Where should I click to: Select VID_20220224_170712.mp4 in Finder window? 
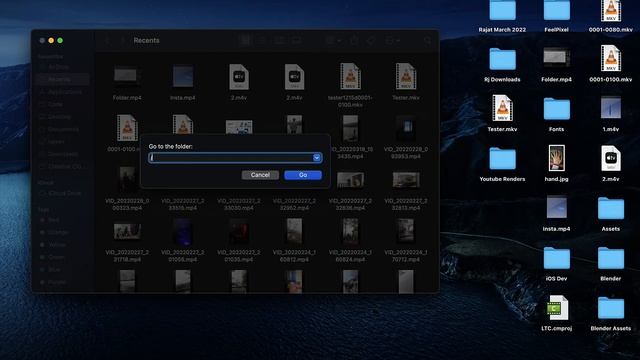click(406, 240)
